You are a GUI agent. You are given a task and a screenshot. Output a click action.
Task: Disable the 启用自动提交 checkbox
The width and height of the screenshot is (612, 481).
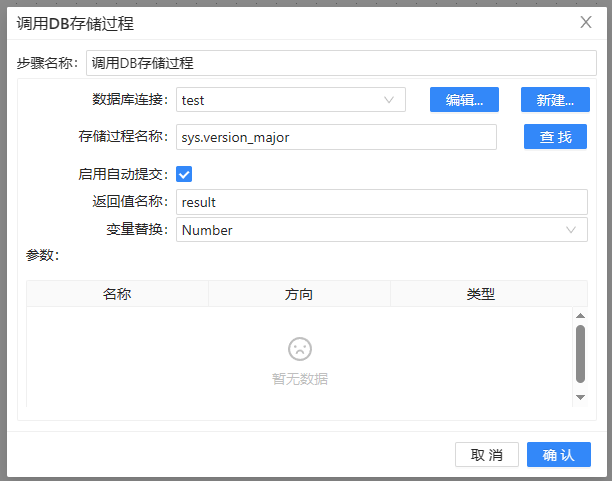(184, 174)
